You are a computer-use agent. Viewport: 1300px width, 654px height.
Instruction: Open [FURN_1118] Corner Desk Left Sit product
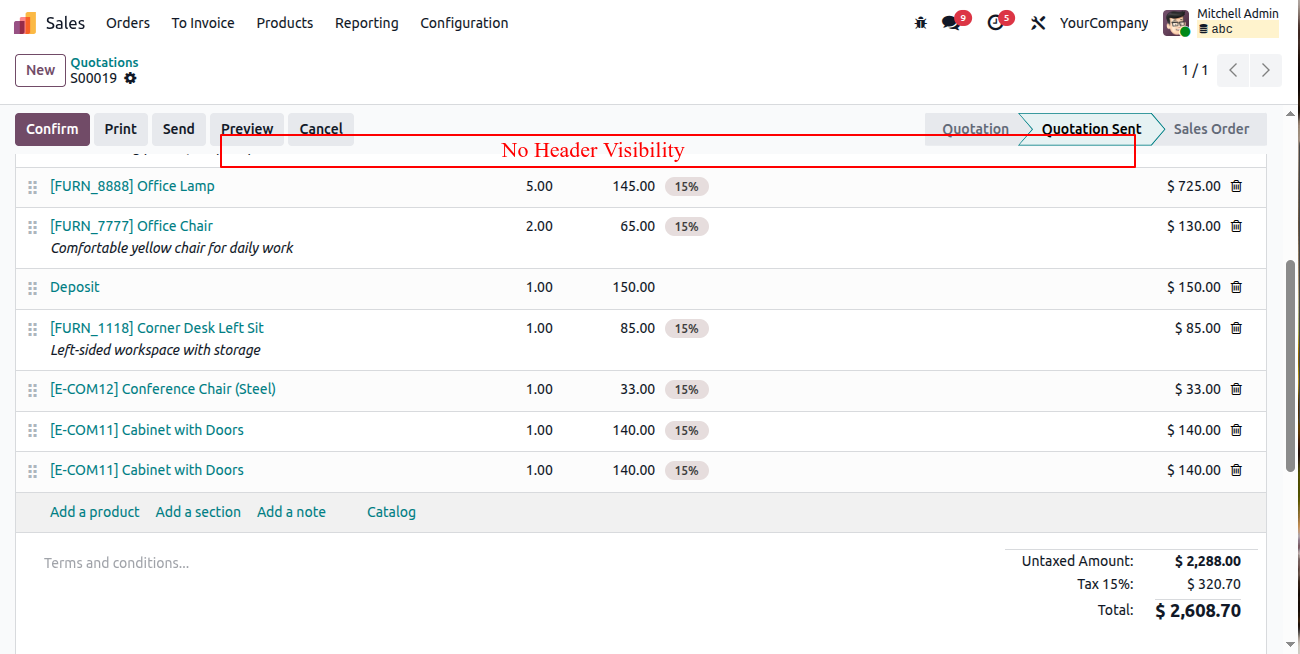(157, 328)
